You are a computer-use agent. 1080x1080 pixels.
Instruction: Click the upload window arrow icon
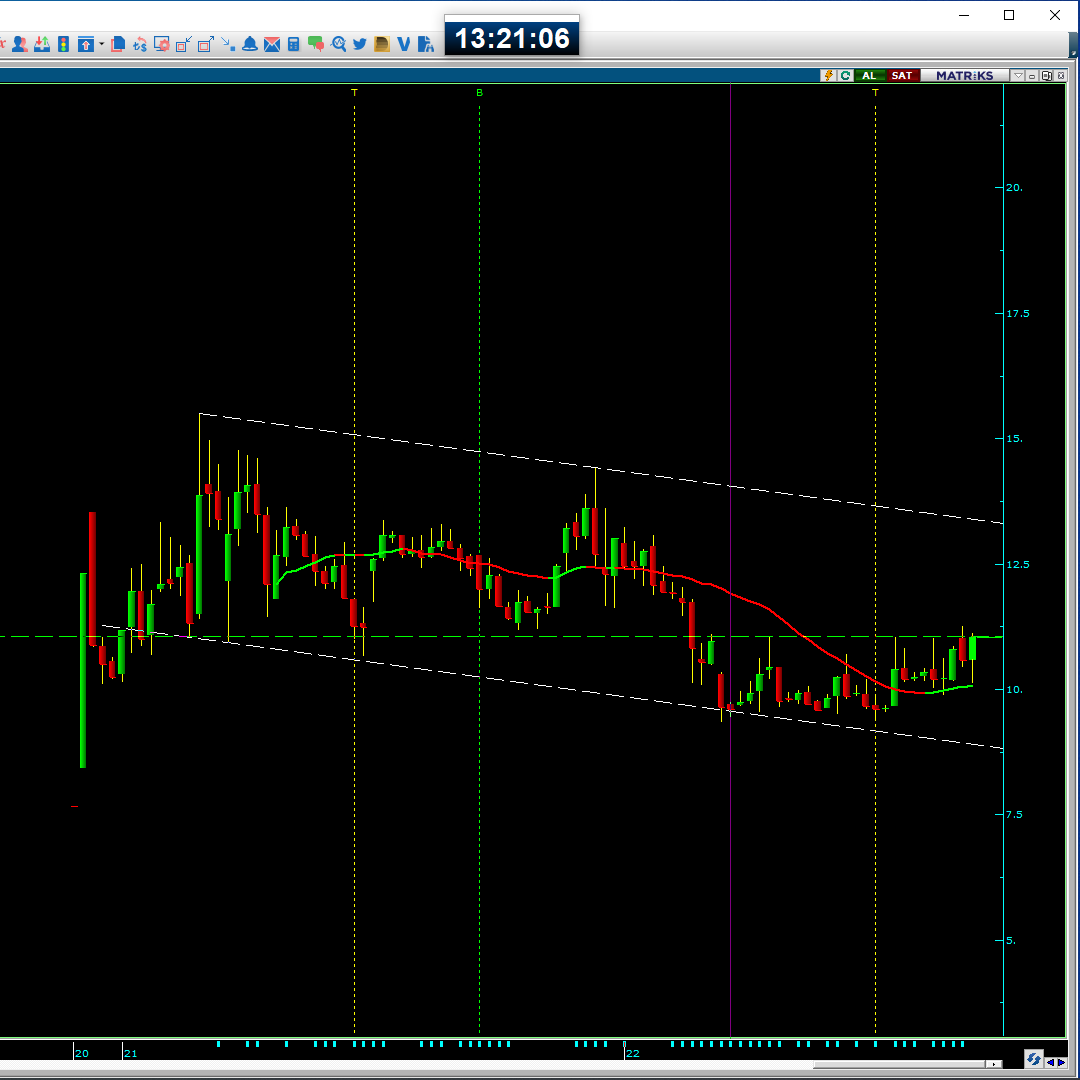[85, 45]
